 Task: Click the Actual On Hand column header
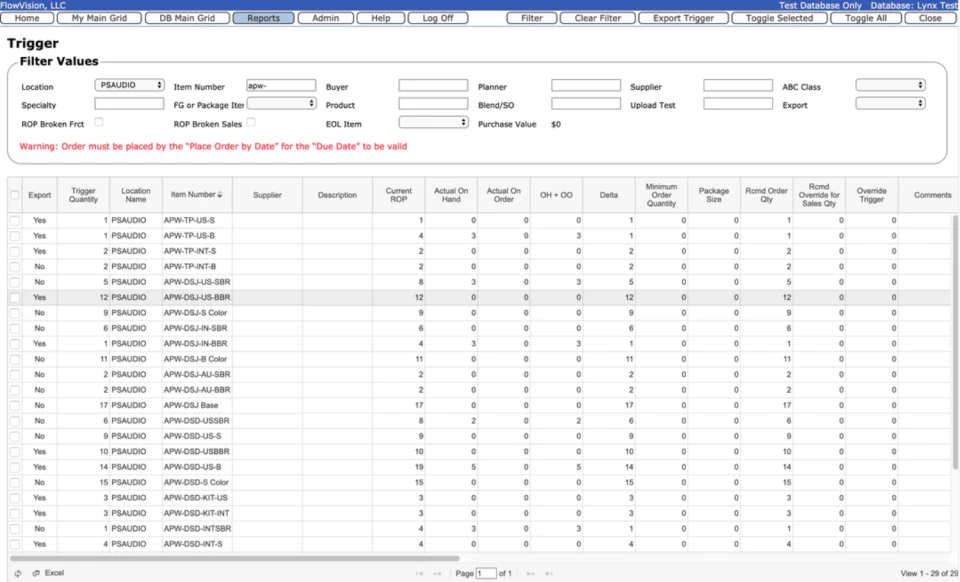(x=451, y=195)
